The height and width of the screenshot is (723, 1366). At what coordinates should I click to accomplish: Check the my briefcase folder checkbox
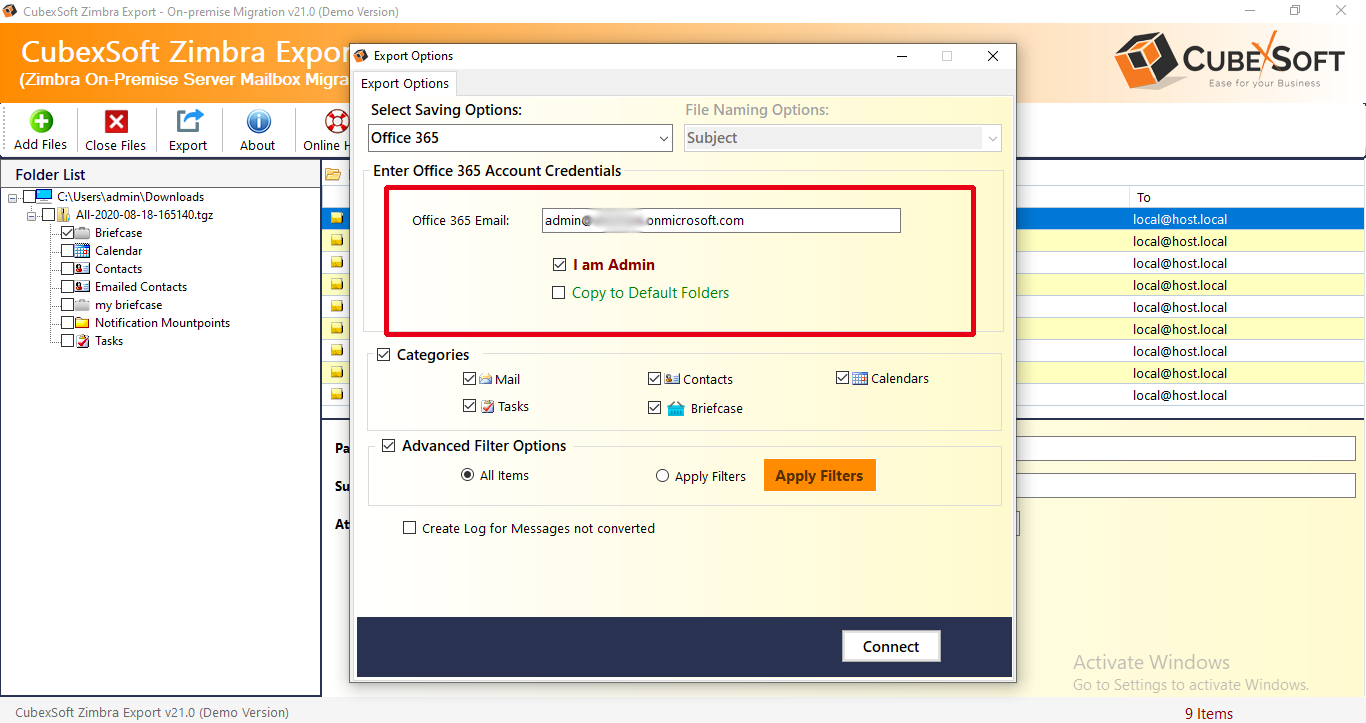[67, 305]
